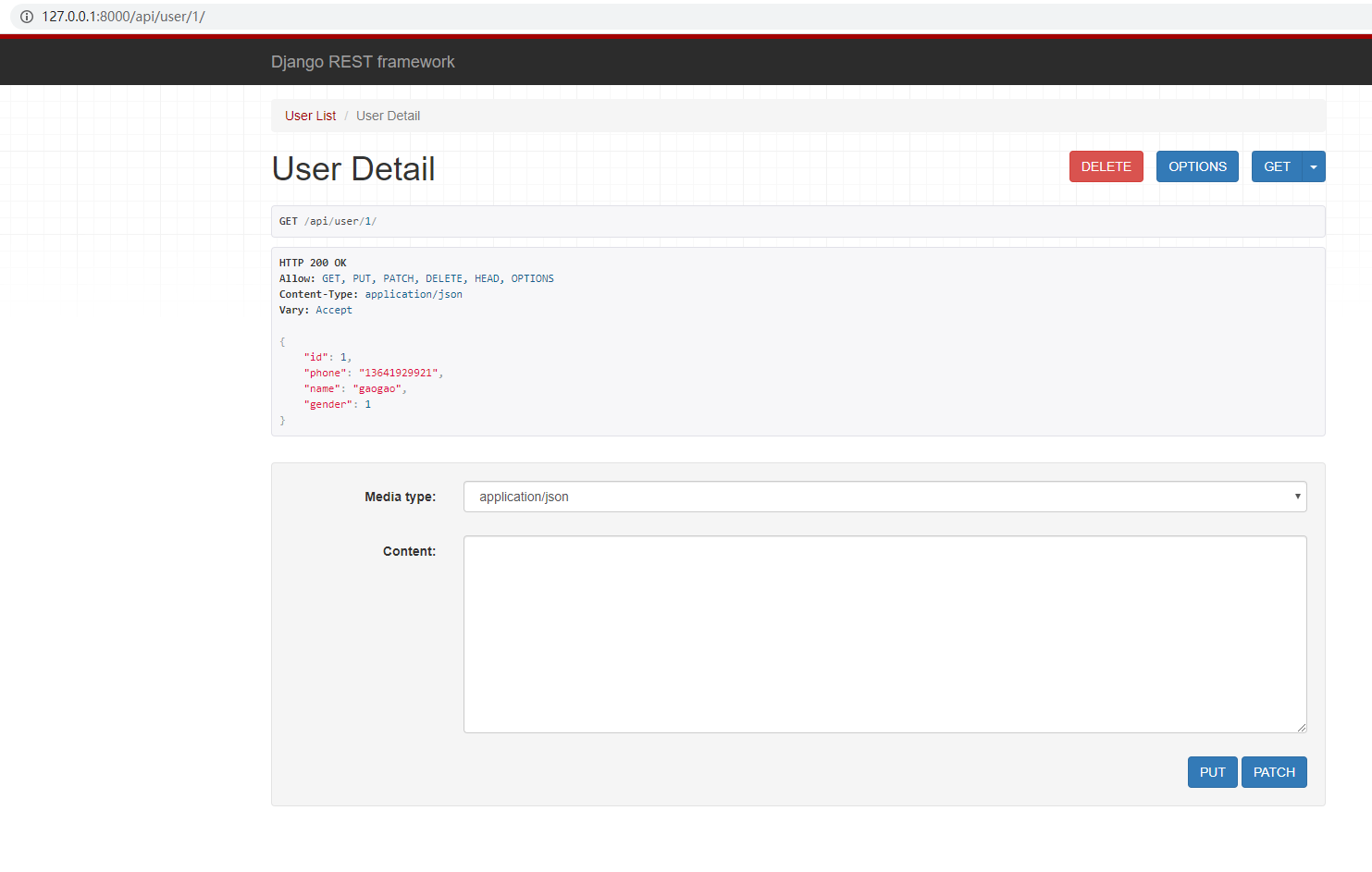
Task: Click the OPTIONS button
Action: coord(1197,166)
